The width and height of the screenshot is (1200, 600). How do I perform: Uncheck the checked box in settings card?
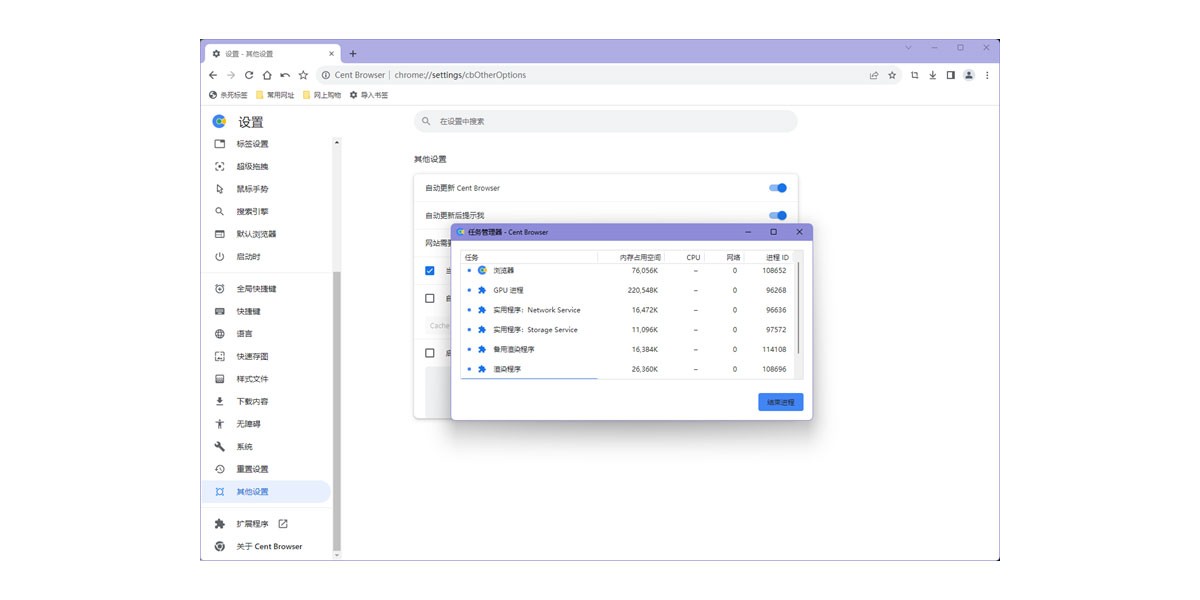(x=430, y=271)
